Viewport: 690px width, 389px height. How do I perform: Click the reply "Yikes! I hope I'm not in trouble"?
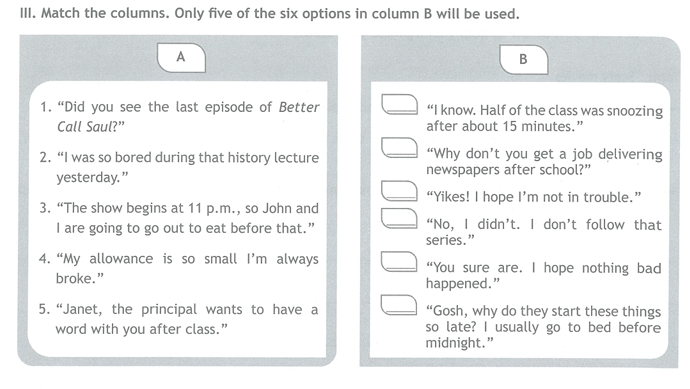[x=533, y=197]
